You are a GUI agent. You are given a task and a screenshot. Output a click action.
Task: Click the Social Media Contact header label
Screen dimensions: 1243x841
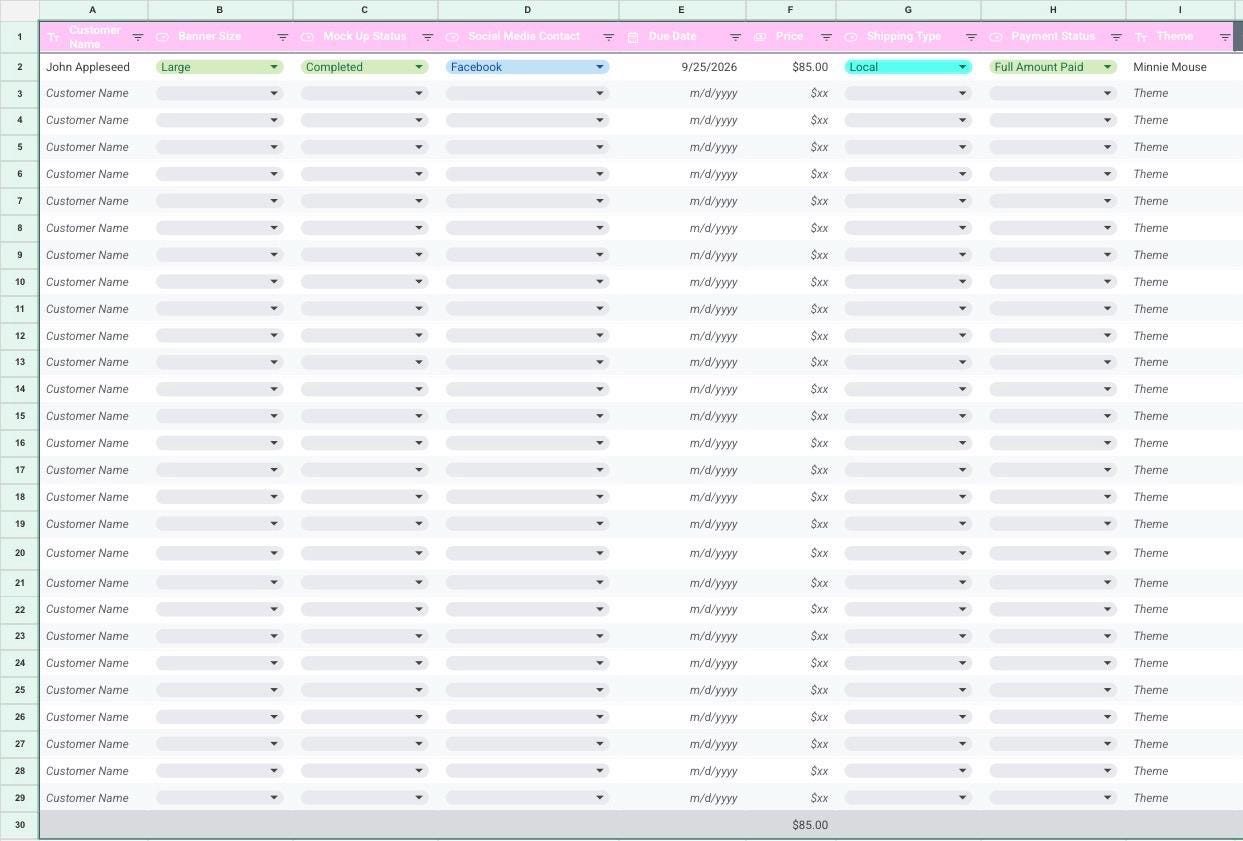coord(524,36)
